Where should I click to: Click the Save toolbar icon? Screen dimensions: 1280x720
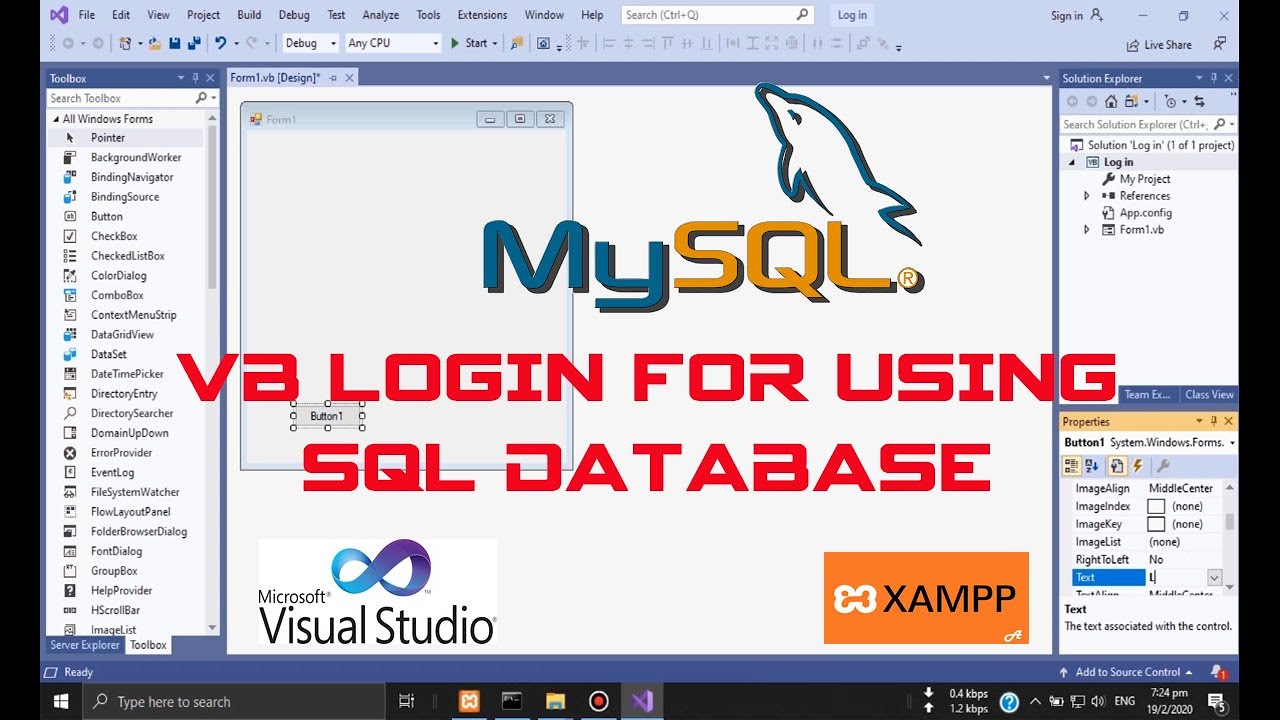click(x=174, y=43)
